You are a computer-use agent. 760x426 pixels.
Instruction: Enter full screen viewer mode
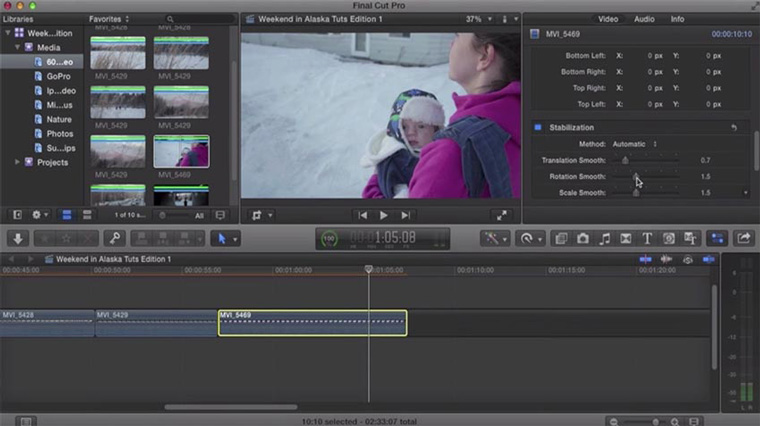[502, 215]
